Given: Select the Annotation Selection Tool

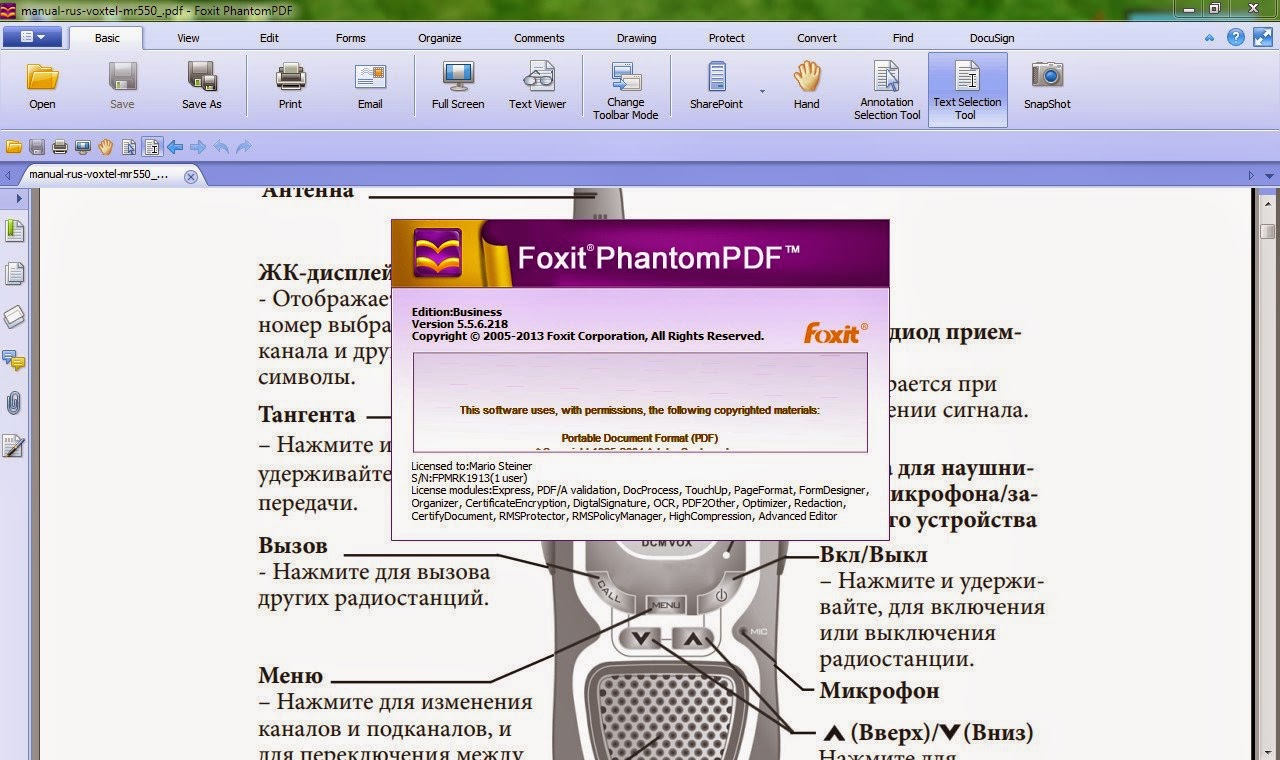Looking at the screenshot, I should pos(887,90).
